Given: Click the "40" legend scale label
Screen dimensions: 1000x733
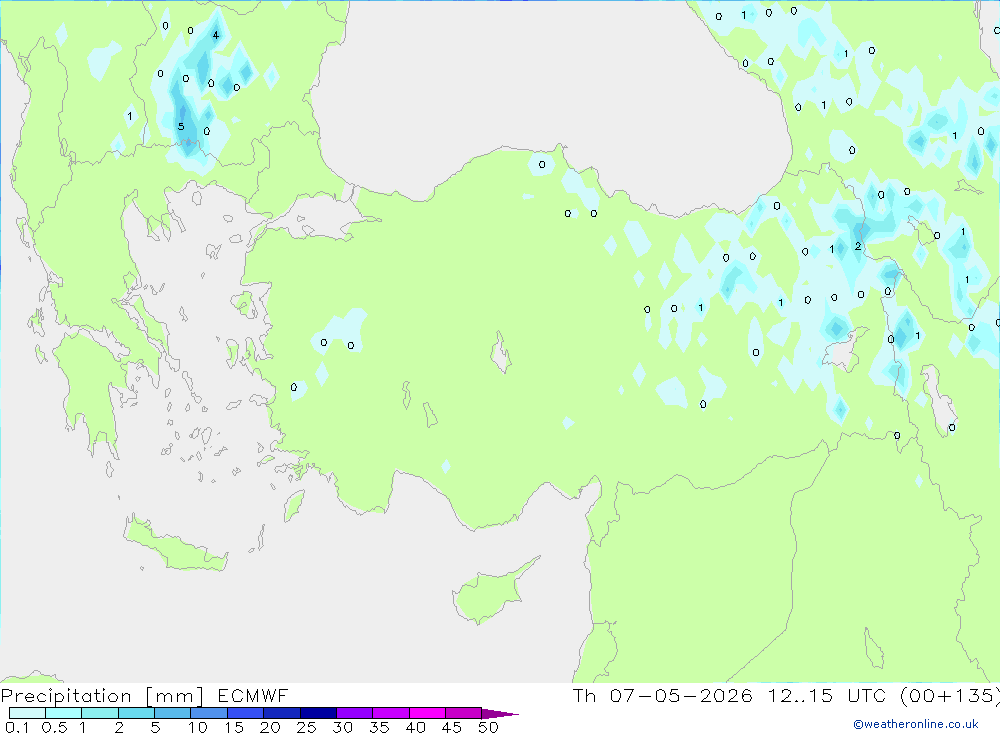Looking at the screenshot, I should click(415, 727).
